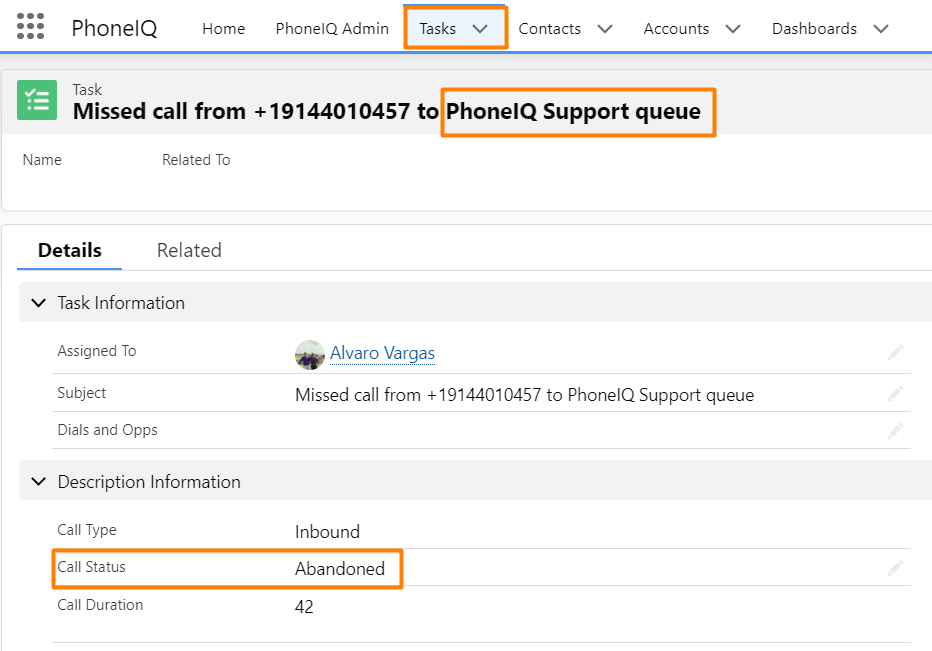Click the Call Type label
932x651 pixels.
click(87, 530)
